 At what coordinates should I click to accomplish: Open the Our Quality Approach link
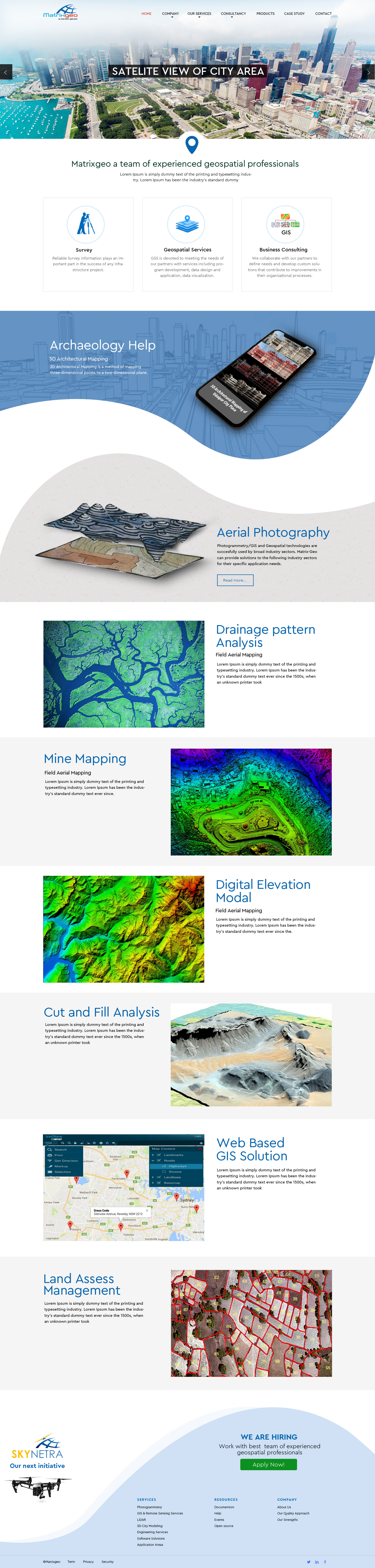[293, 1513]
